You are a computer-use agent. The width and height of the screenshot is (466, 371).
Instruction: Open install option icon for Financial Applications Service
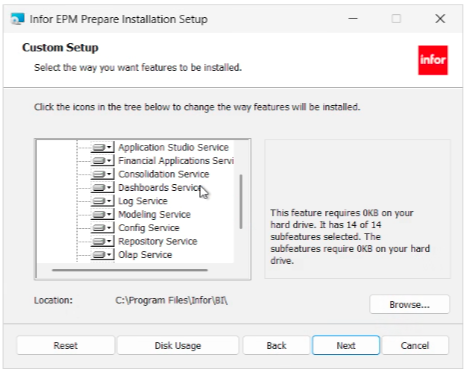[102, 161]
